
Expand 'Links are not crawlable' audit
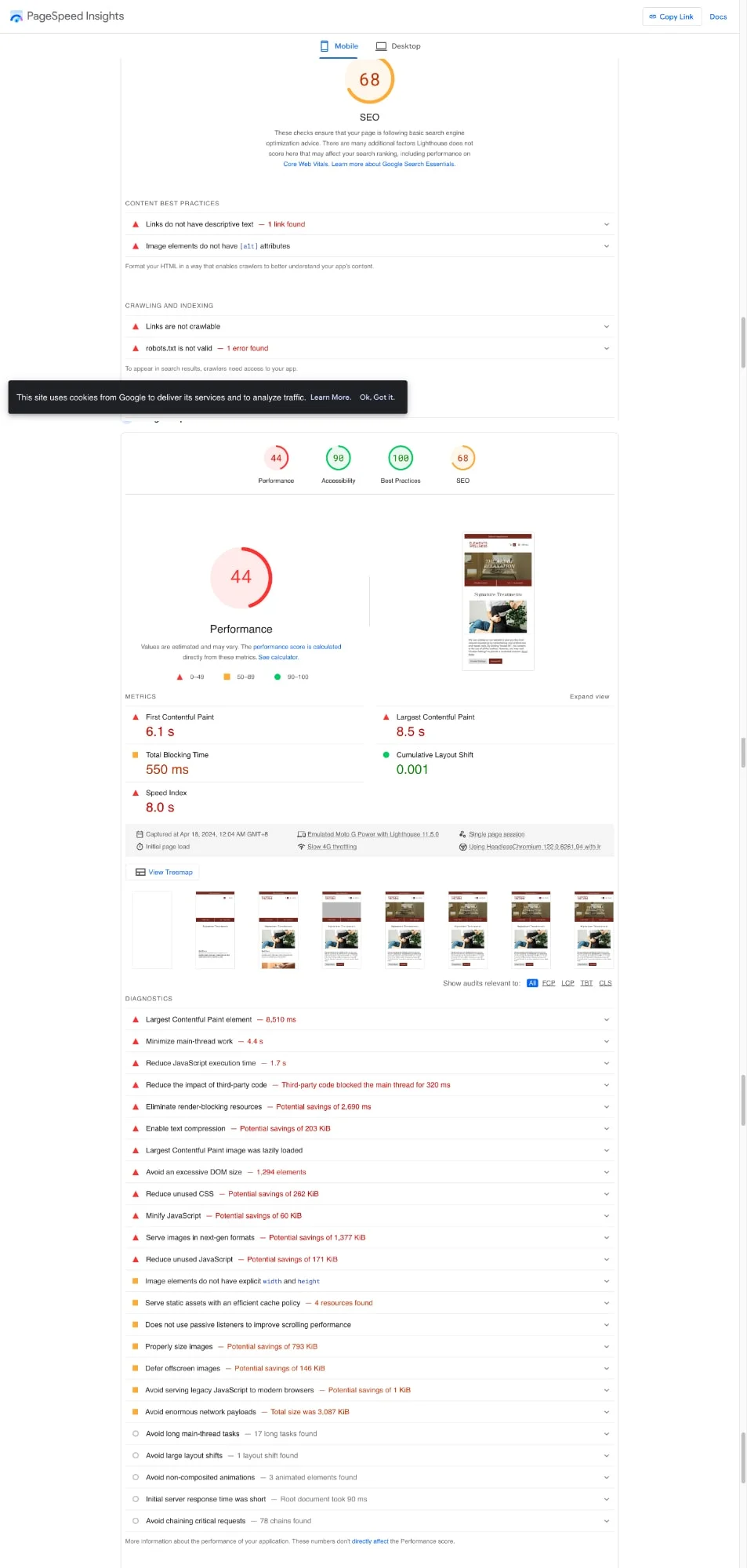pyautogui.click(x=369, y=326)
